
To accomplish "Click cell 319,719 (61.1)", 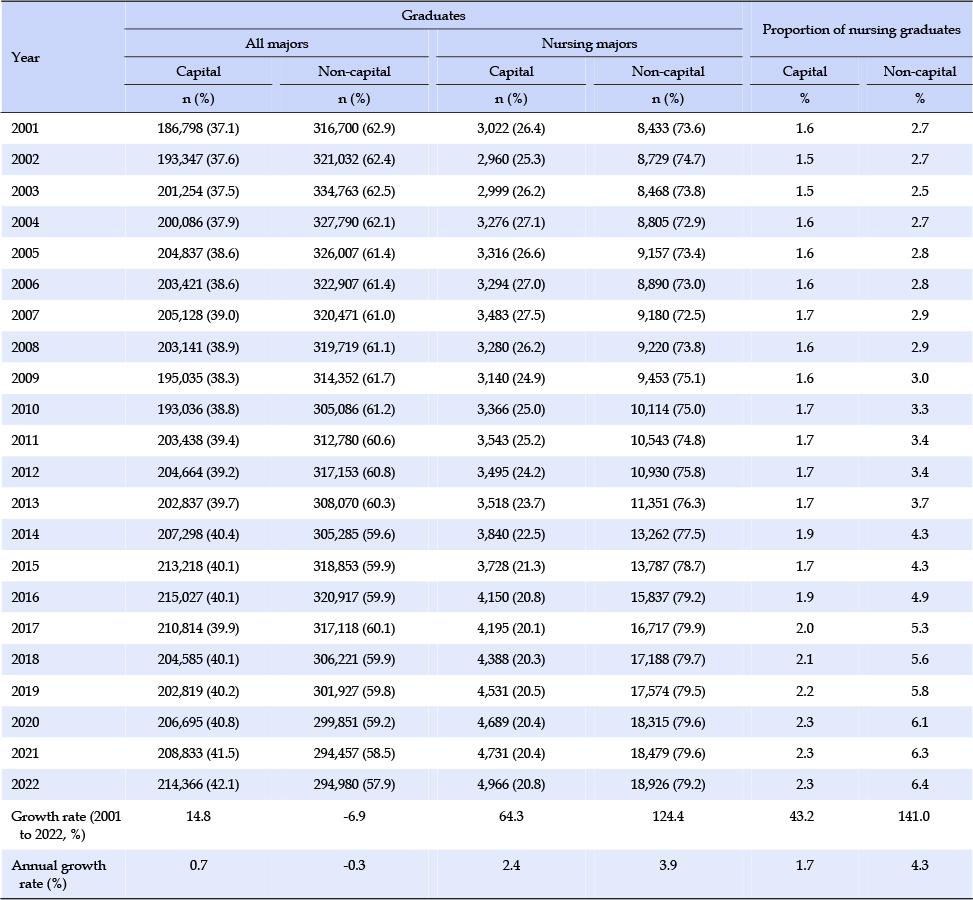I will (x=354, y=347).
